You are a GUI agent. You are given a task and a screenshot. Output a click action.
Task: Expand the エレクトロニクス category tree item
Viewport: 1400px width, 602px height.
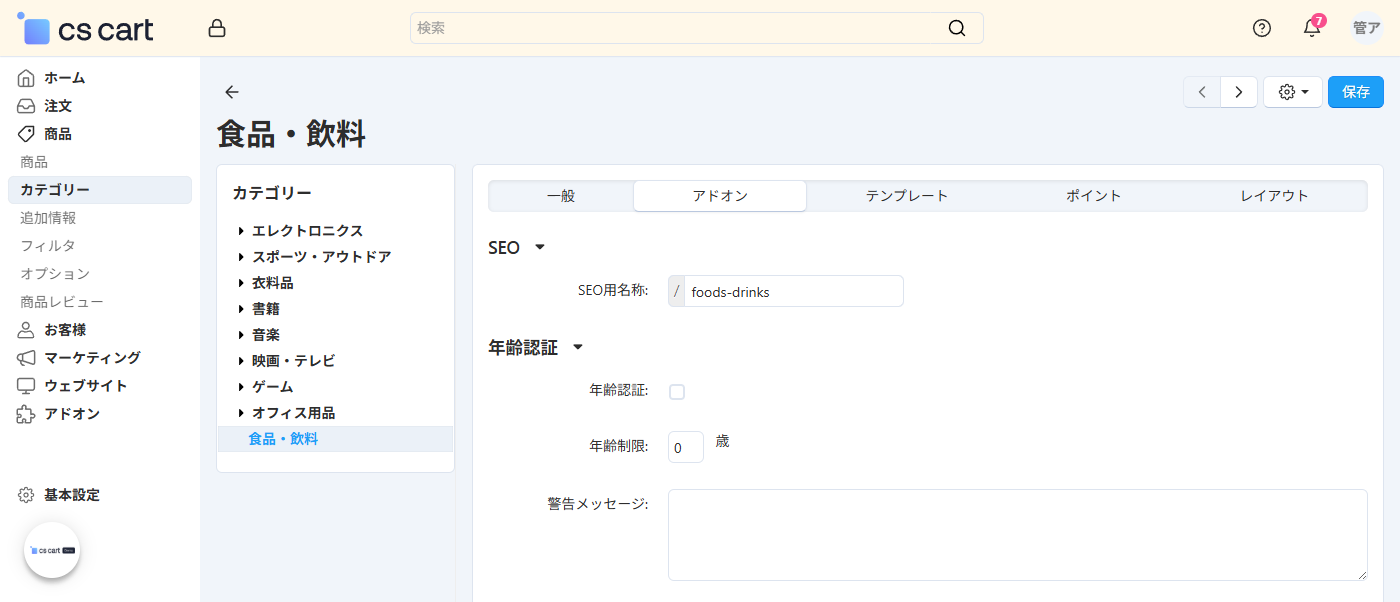pos(240,230)
